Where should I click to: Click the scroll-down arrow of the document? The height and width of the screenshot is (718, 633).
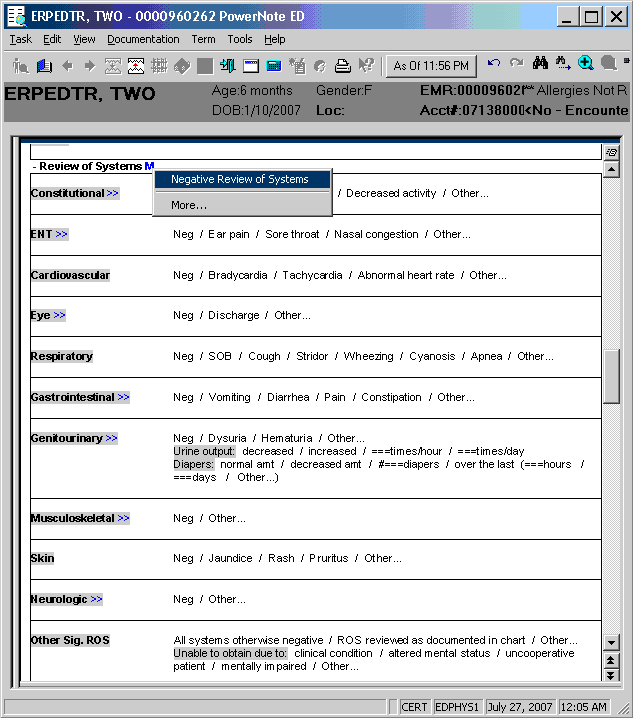pos(611,641)
